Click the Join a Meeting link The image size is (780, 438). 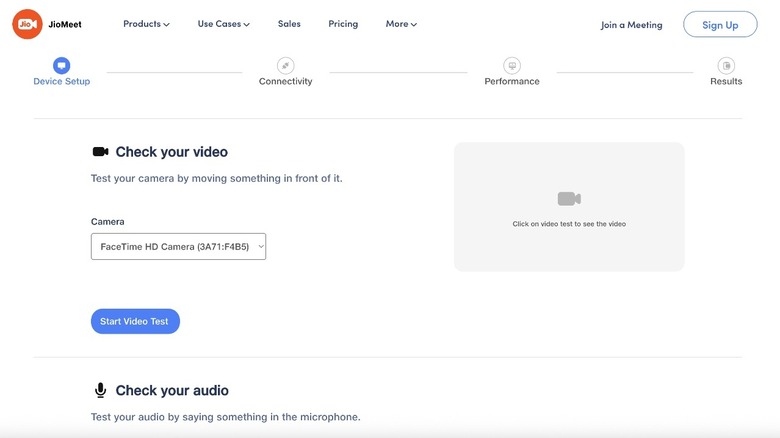[x=631, y=25]
